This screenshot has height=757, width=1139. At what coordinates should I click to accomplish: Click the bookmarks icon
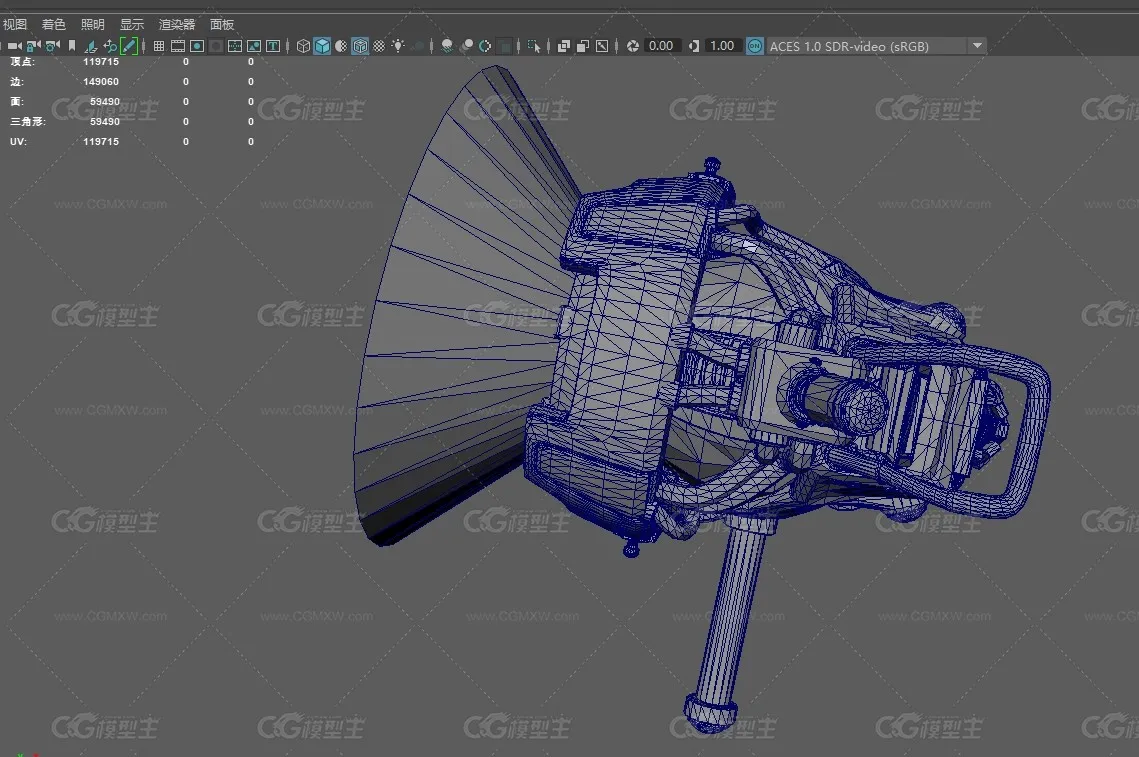coord(72,46)
